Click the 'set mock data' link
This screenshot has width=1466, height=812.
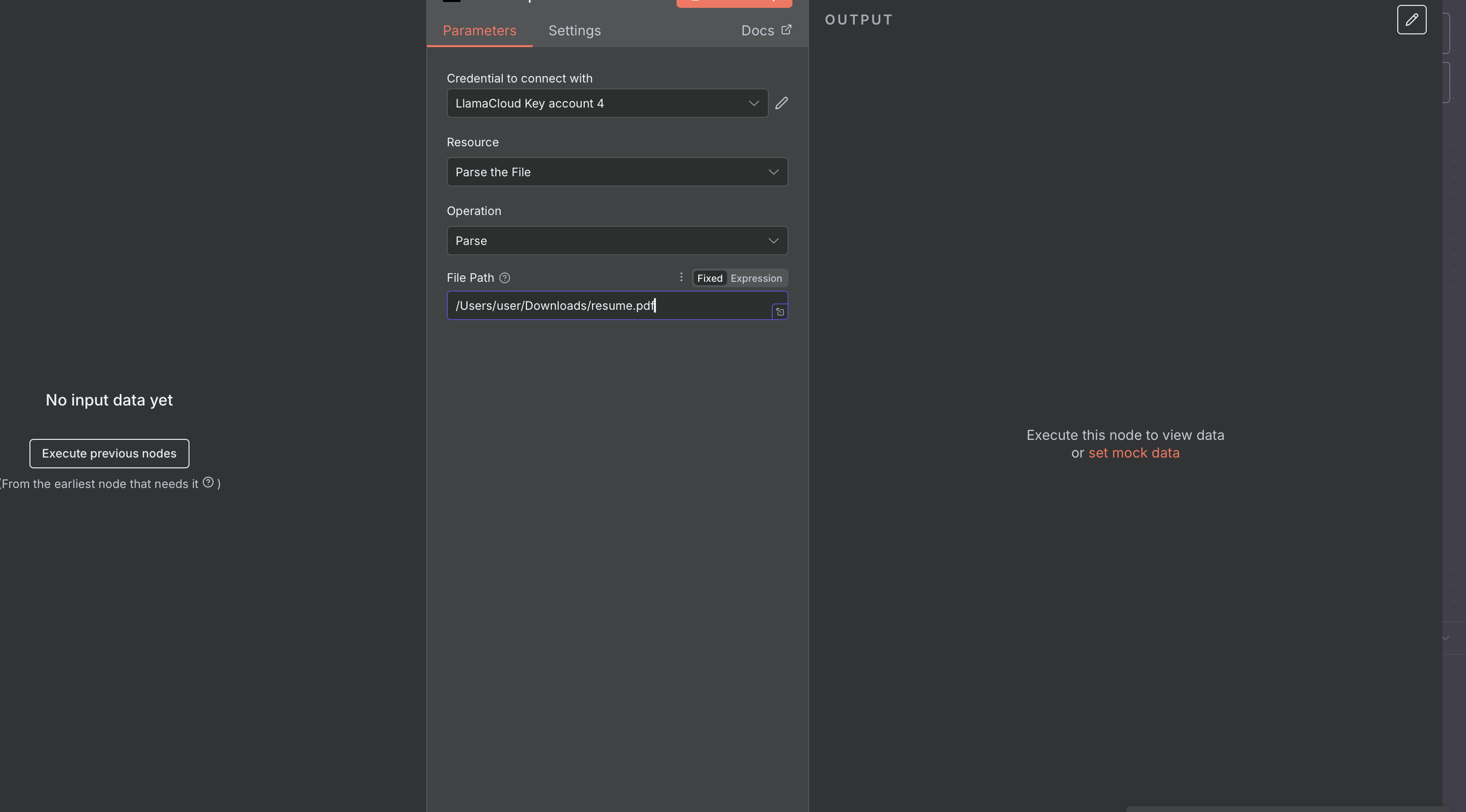(x=1134, y=453)
